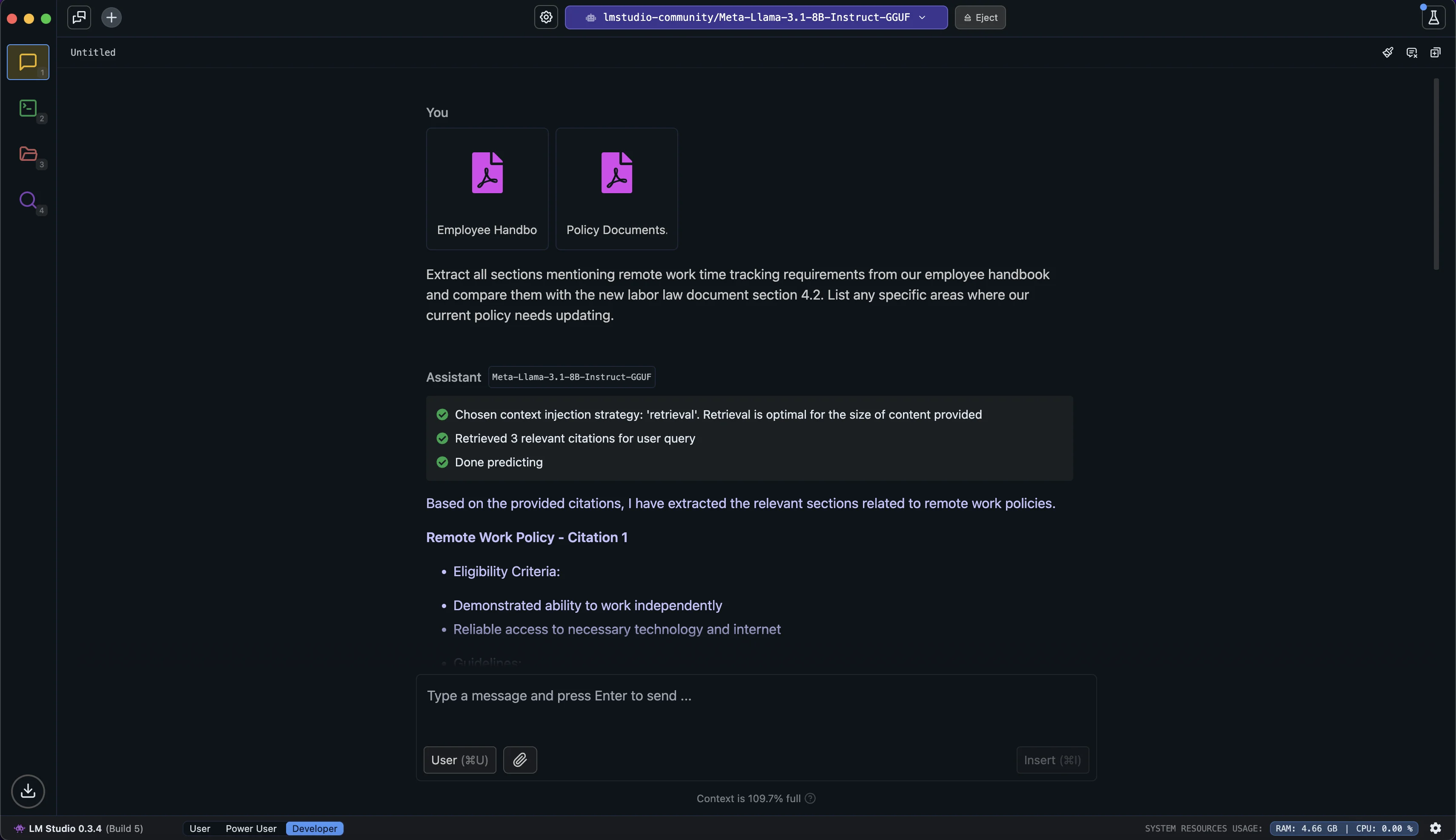Image resolution: width=1456 pixels, height=840 pixels.
Task: Click the Eject model button
Action: (980, 17)
